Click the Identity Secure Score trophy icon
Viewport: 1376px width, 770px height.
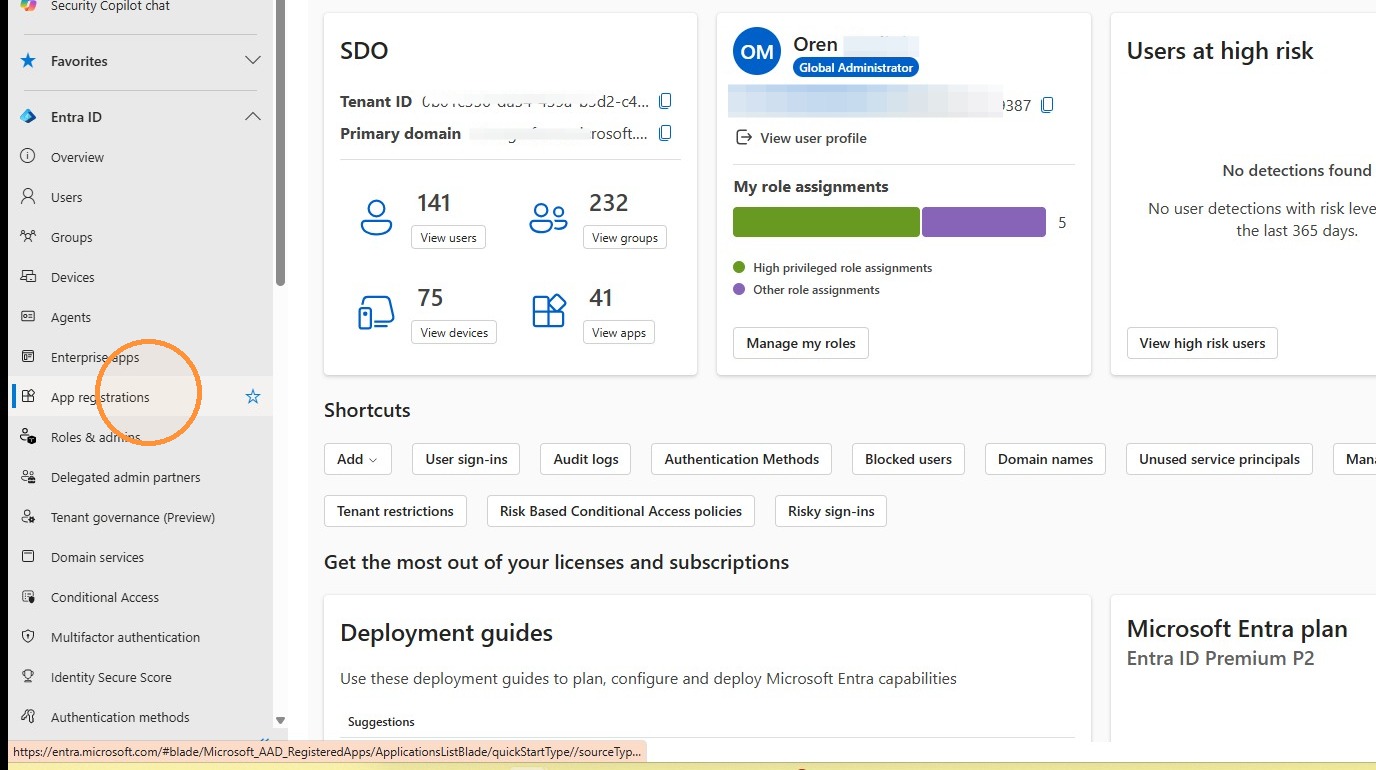pos(29,677)
